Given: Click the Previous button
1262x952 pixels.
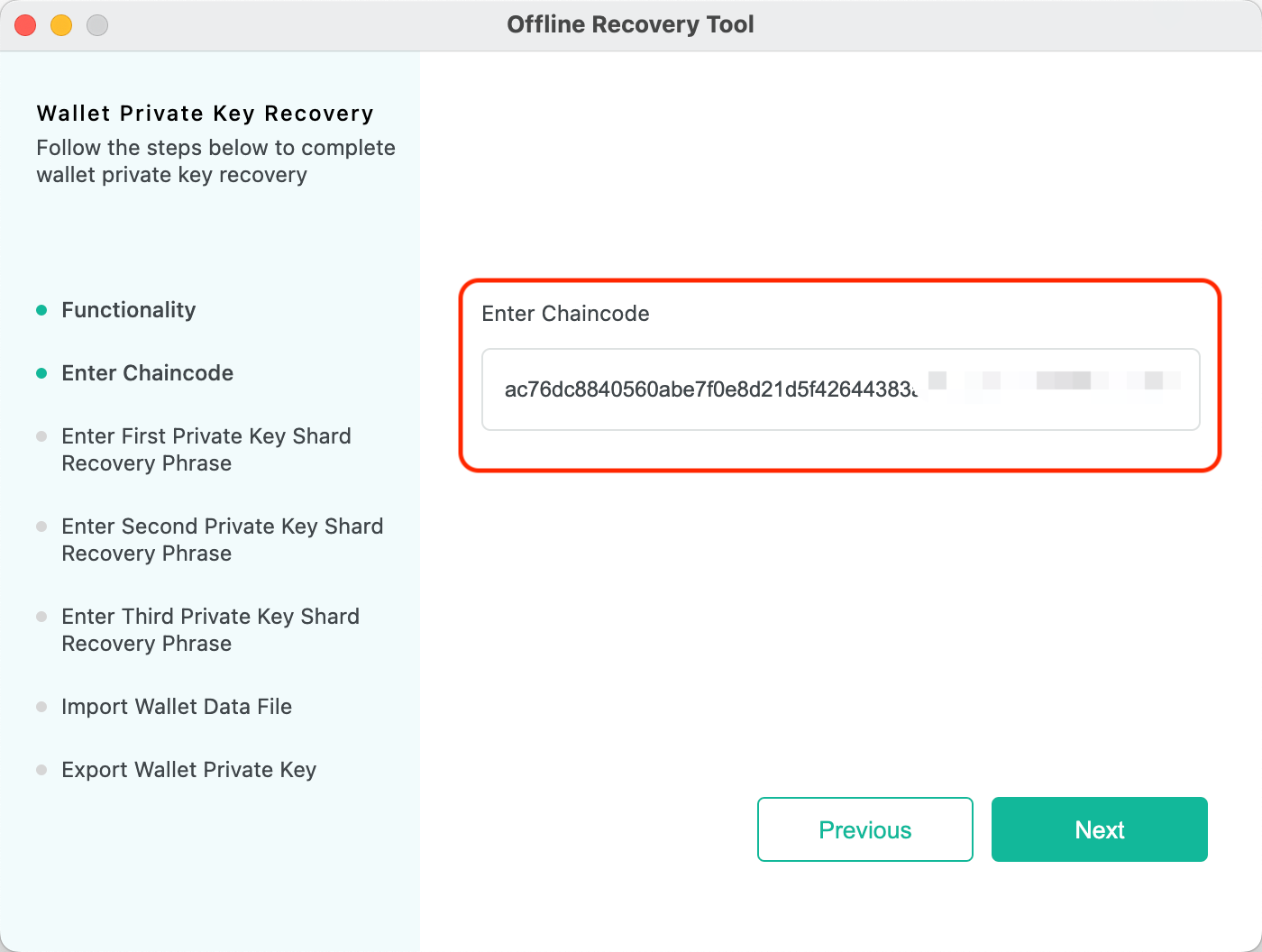Looking at the screenshot, I should (x=864, y=829).
